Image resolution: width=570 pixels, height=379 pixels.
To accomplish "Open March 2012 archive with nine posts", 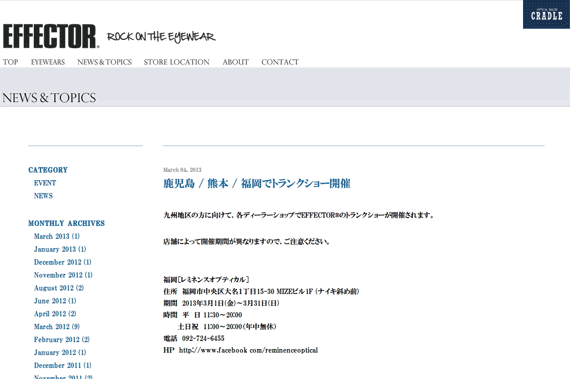I will [x=57, y=327].
